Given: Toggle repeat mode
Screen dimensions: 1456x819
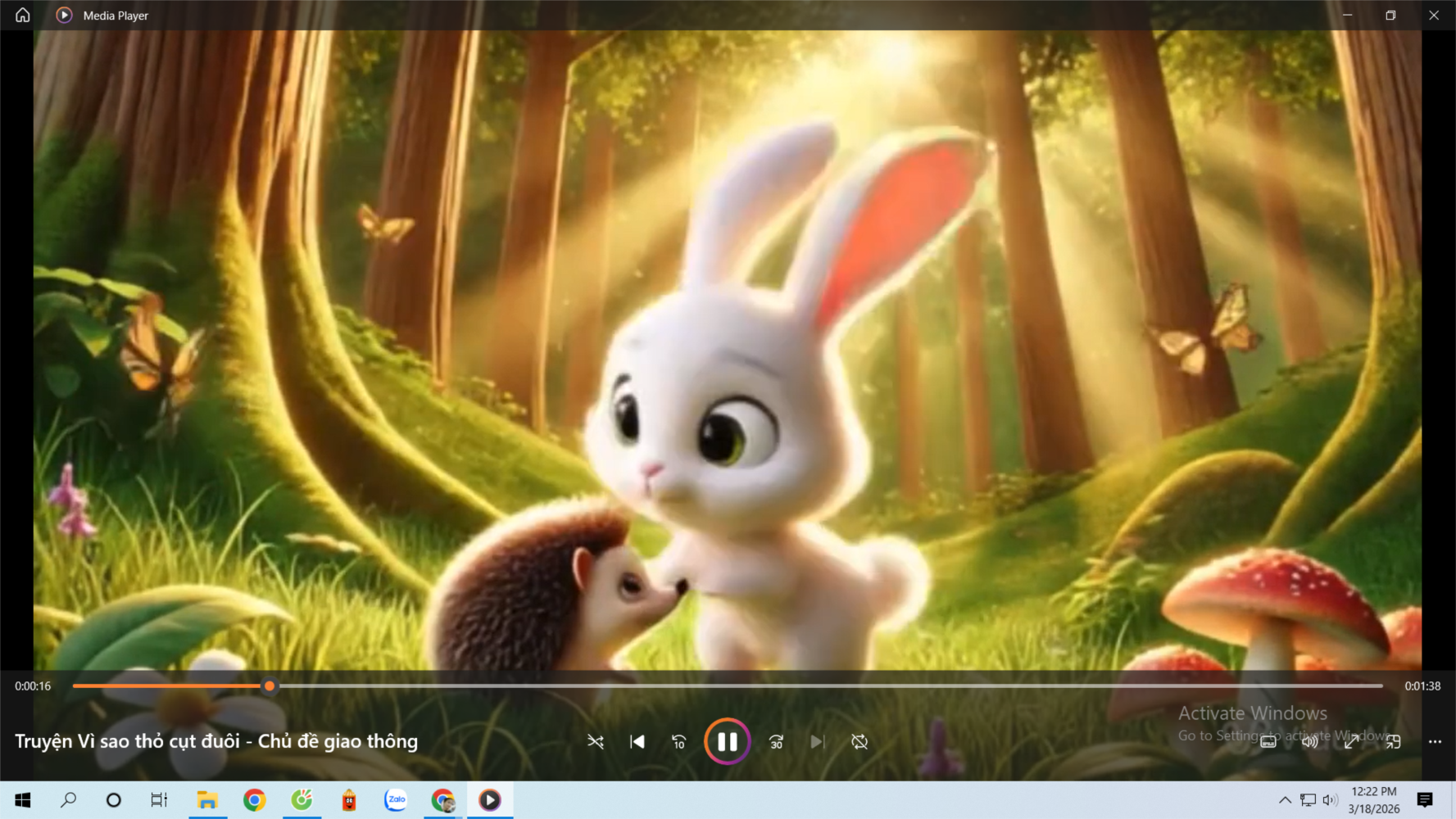Looking at the screenshot, I should tap(859, 741).
